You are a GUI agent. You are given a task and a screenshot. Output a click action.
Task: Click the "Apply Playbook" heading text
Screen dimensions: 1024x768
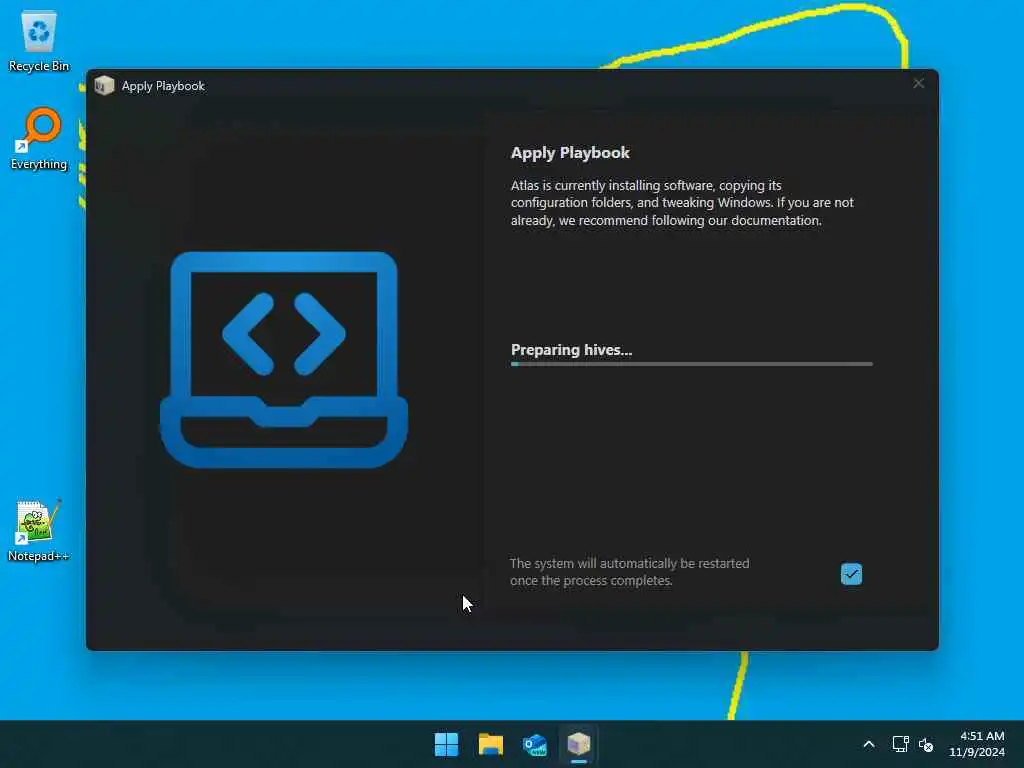570,153
